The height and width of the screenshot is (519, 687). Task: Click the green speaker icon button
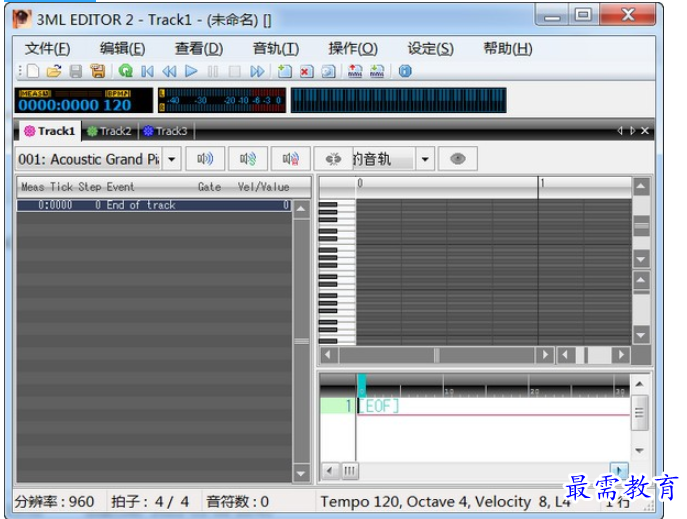[x=248, y=159]
